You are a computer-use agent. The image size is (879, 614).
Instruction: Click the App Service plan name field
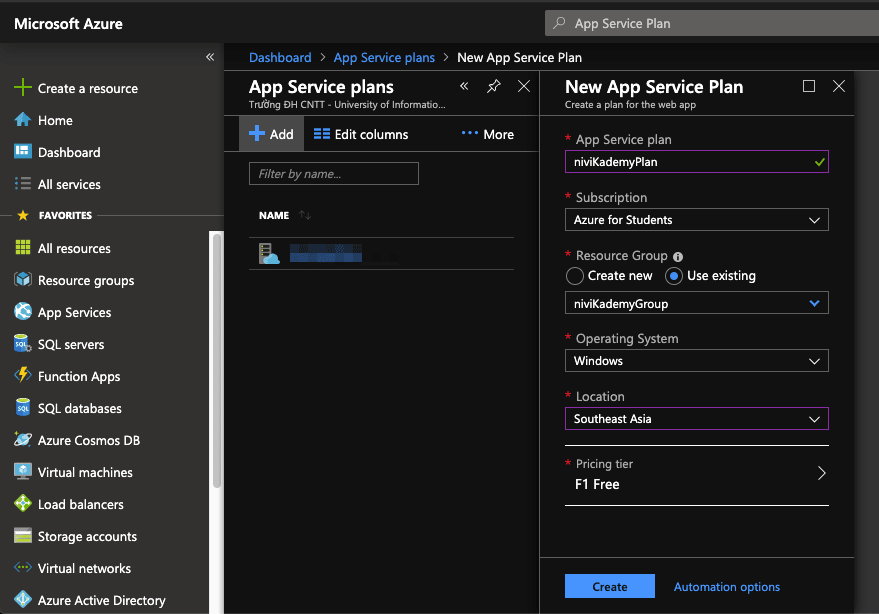tap(696, 161)
